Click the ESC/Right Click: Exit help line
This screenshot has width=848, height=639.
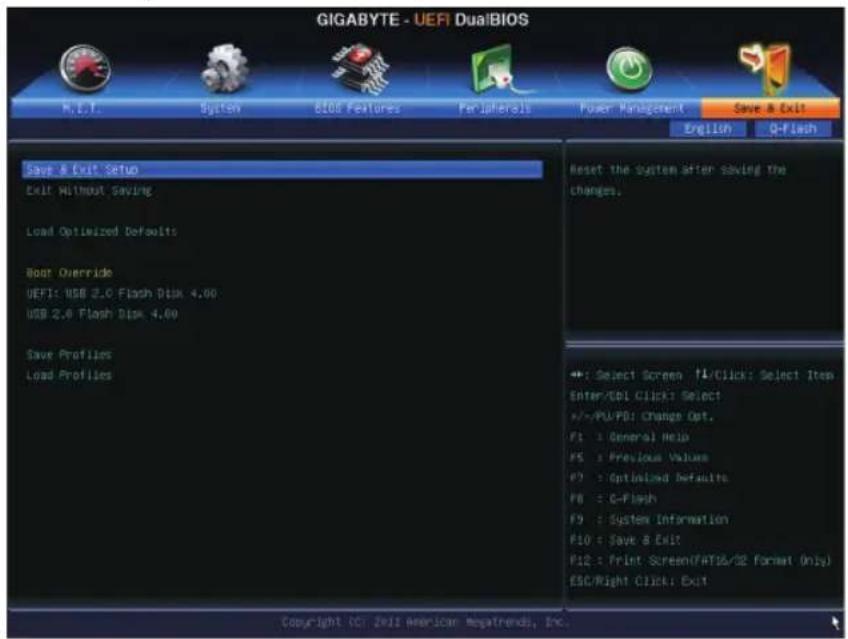coord(638,581)
